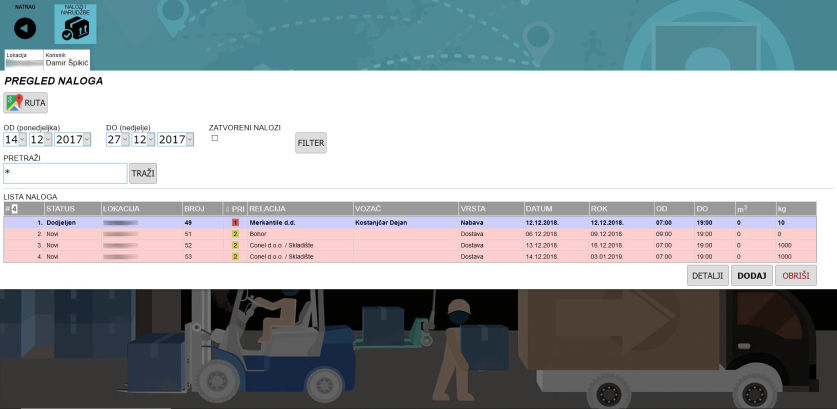Click the Natrag back arrow icon
This screenshot has width=837, height=409.
25,29
